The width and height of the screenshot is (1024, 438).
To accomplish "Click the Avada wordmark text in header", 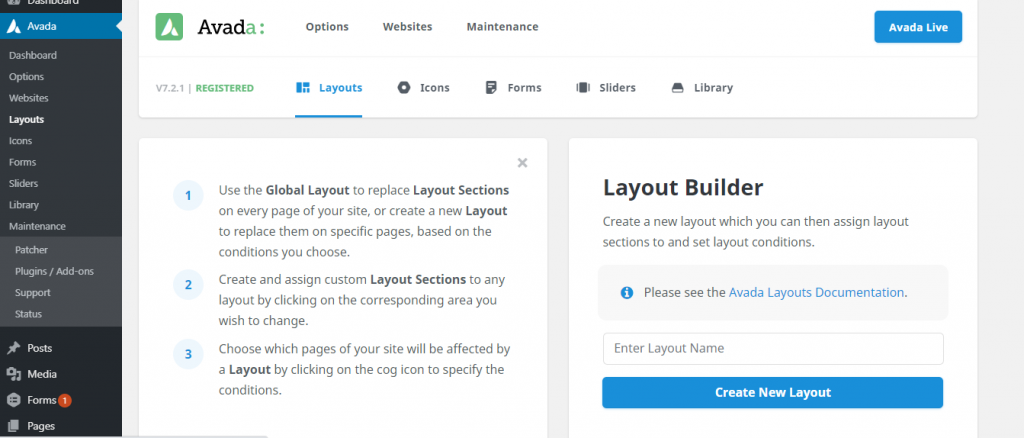I will coord(231,27).
